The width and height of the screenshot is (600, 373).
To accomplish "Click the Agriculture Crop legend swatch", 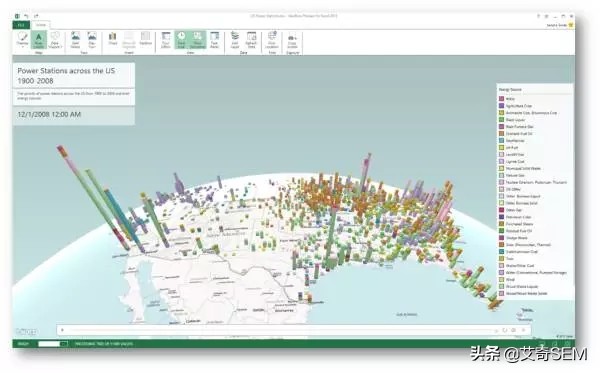I will 501,106.
